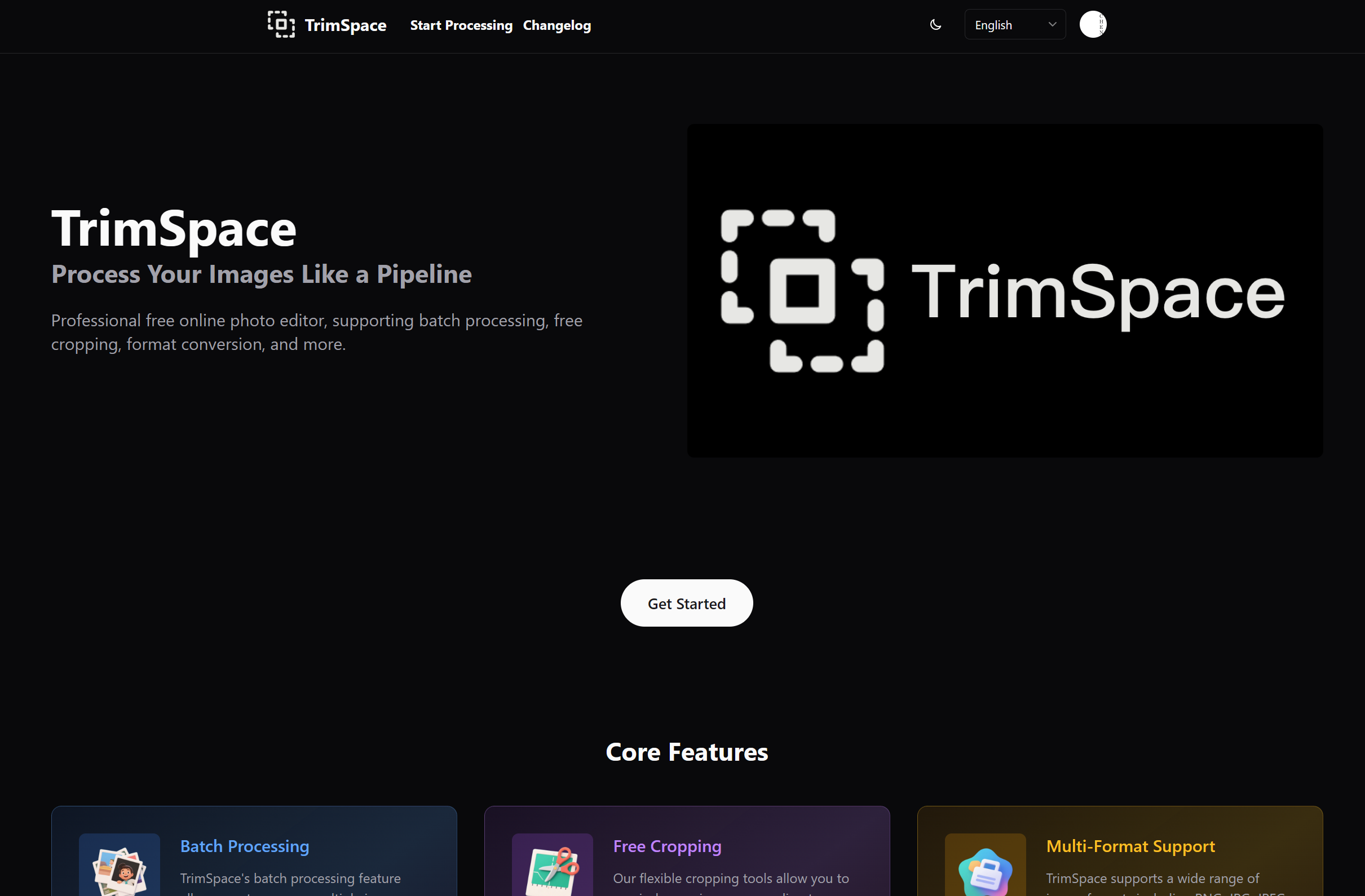The image size is (1365, 896).
Task: Click the TrimSpace crop-frame logo in the navbar
Action: pos(281,25)
